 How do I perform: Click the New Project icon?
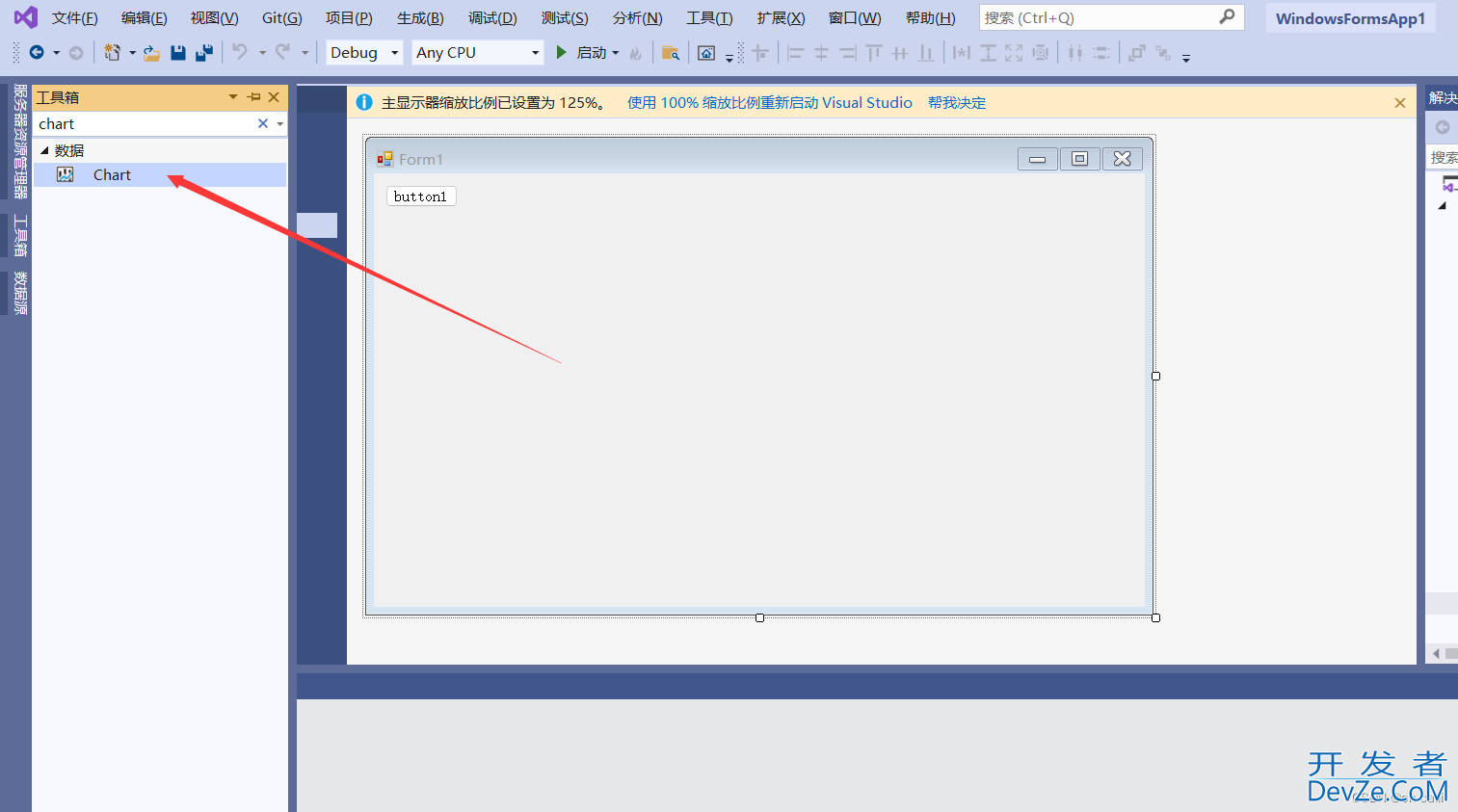click(x=113, y=53)
